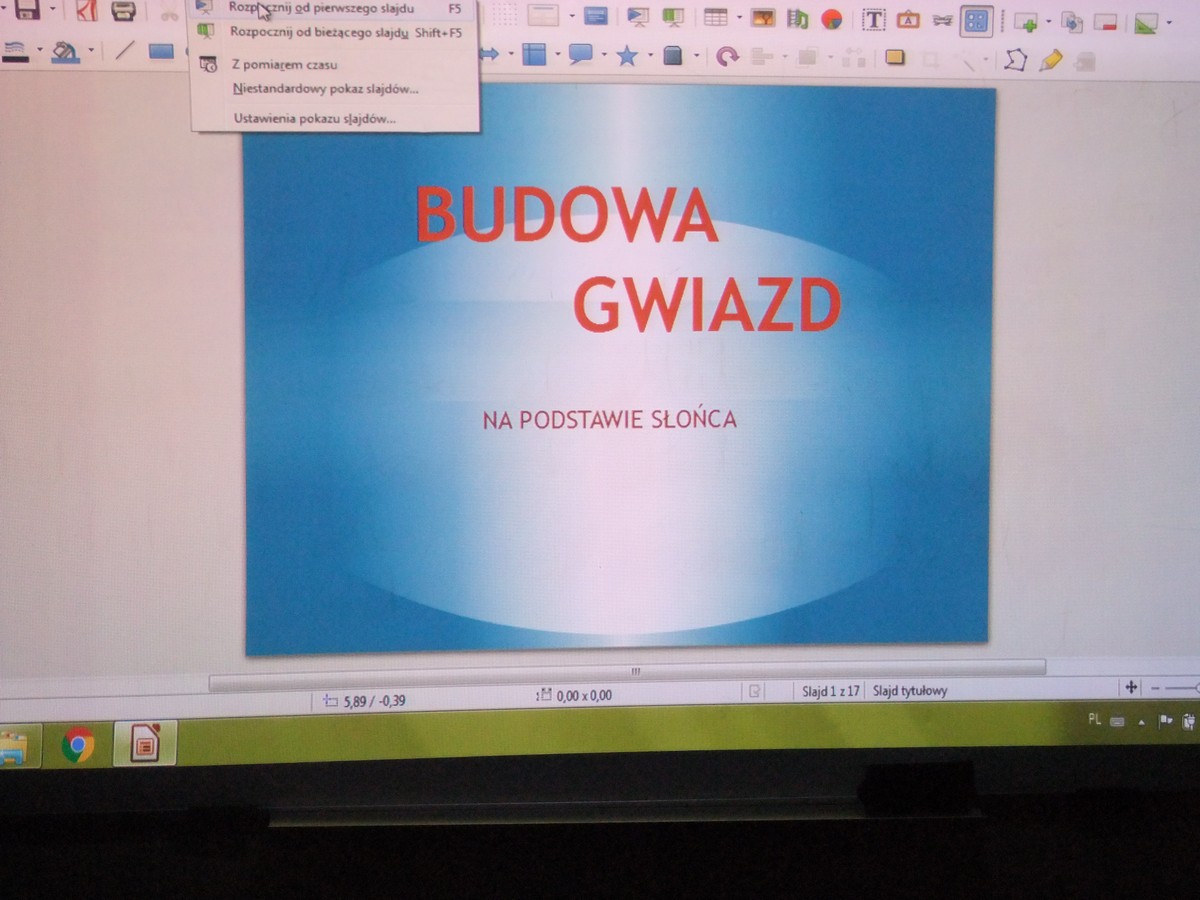Select the 'BUDOWA GWIAZD' title text
Image resolution: width=1200 pixels, height=900 pixels.
tap(628, 258)
